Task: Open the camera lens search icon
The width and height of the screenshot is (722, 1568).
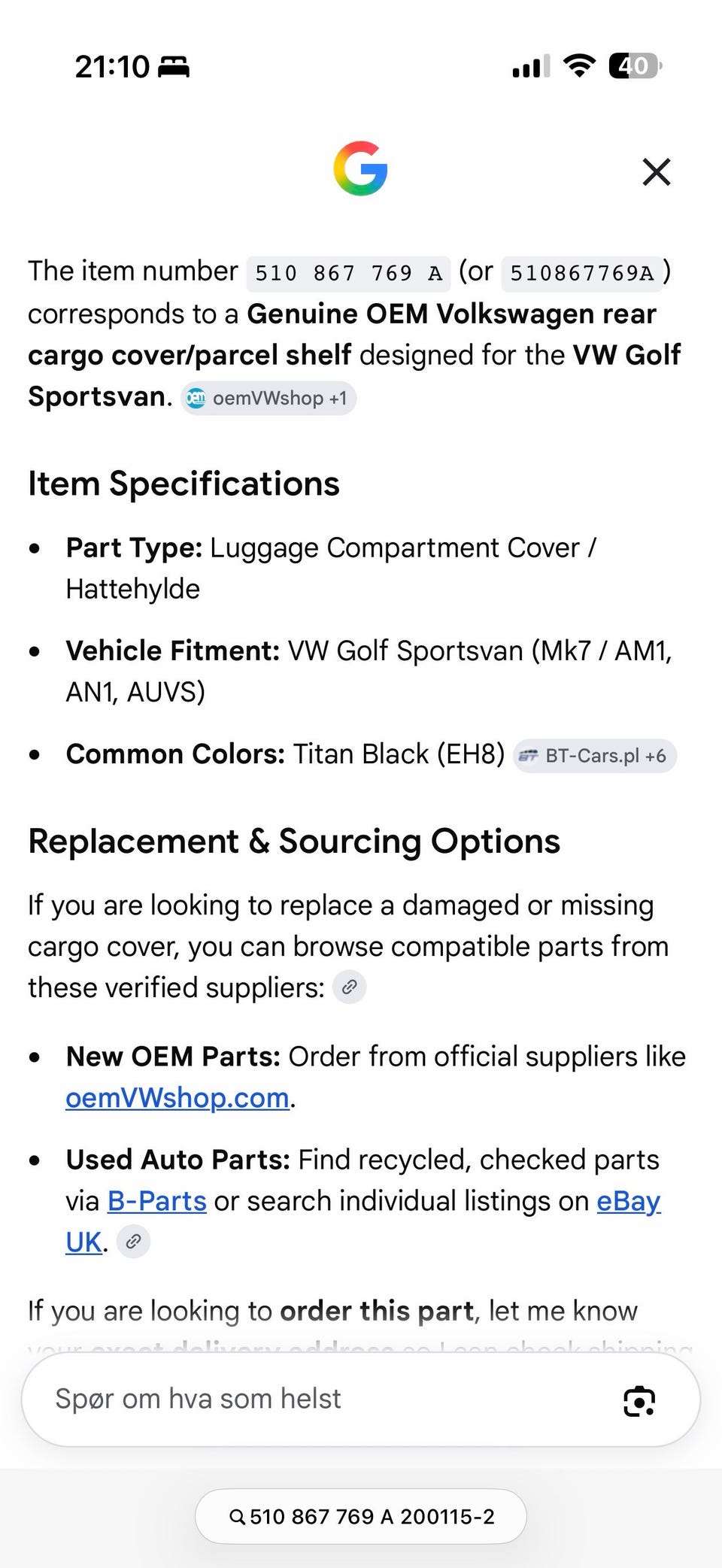Action: point(639,1400)
